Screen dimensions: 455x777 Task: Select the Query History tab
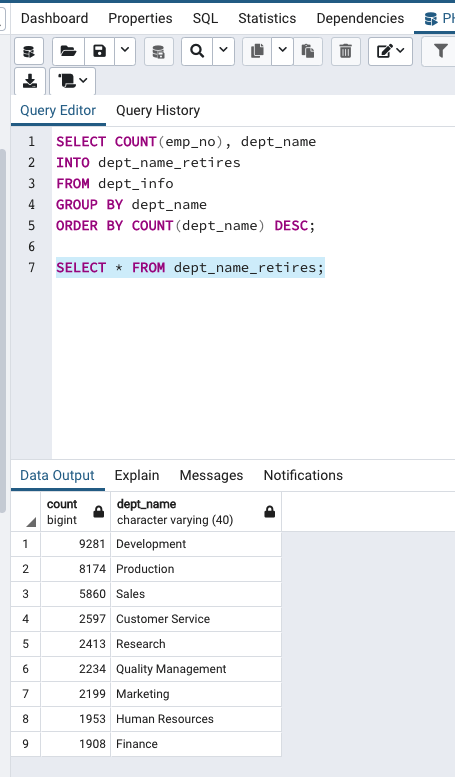[x=158, y=111]
